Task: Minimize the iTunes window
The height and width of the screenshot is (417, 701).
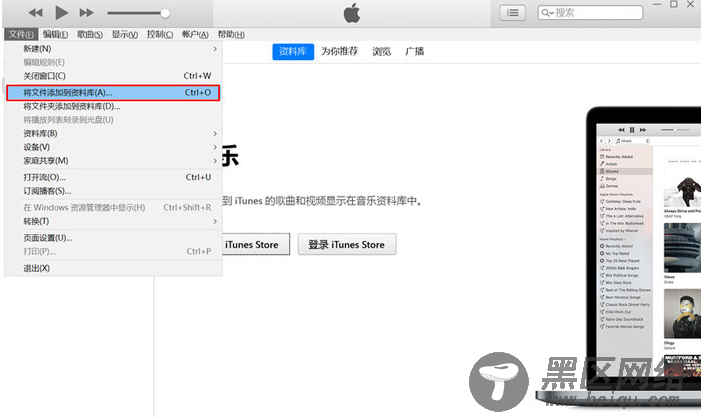Action: point(657,4)
